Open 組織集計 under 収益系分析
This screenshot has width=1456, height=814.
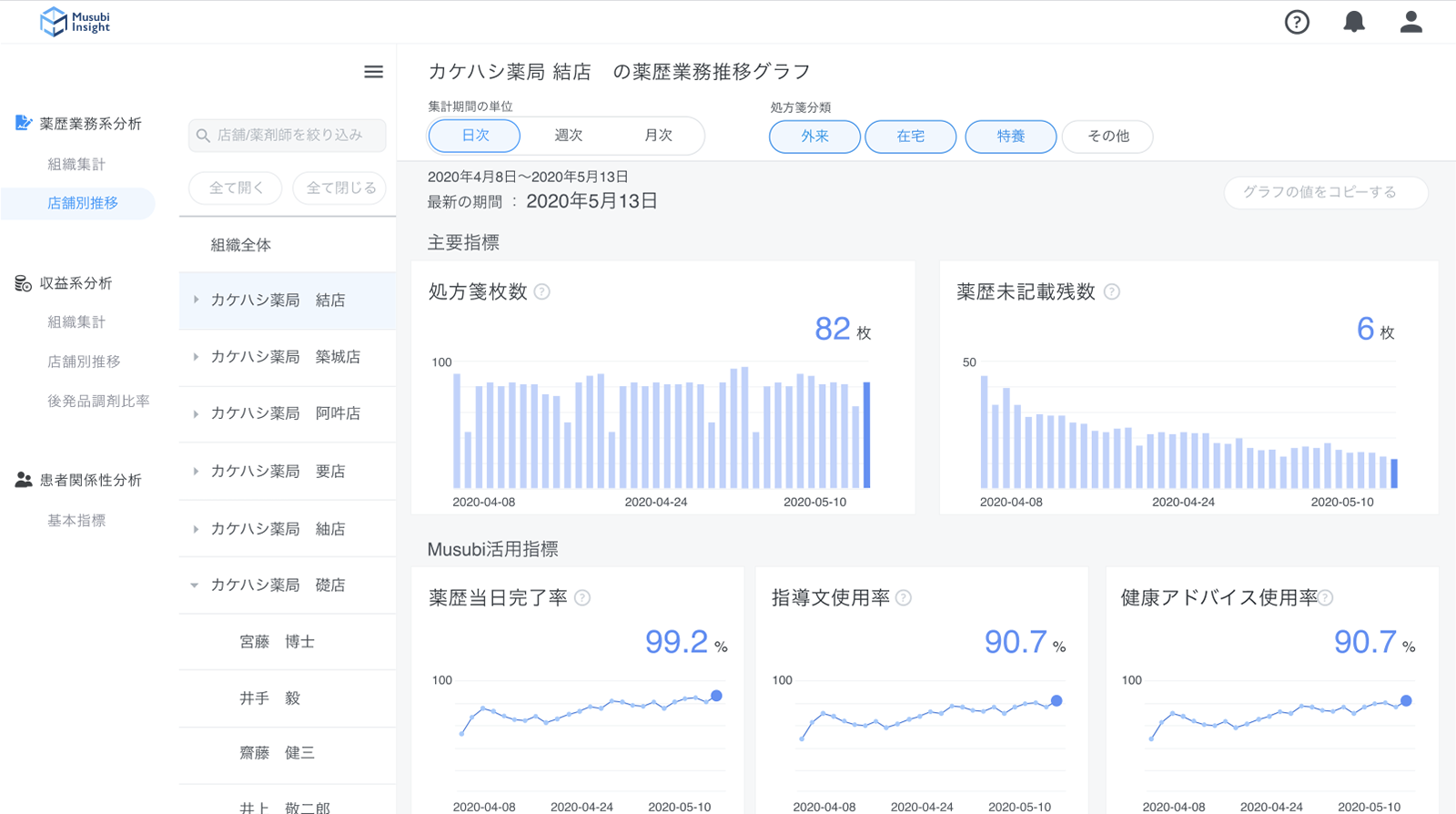pyautogui.click(x=76, y=321)
